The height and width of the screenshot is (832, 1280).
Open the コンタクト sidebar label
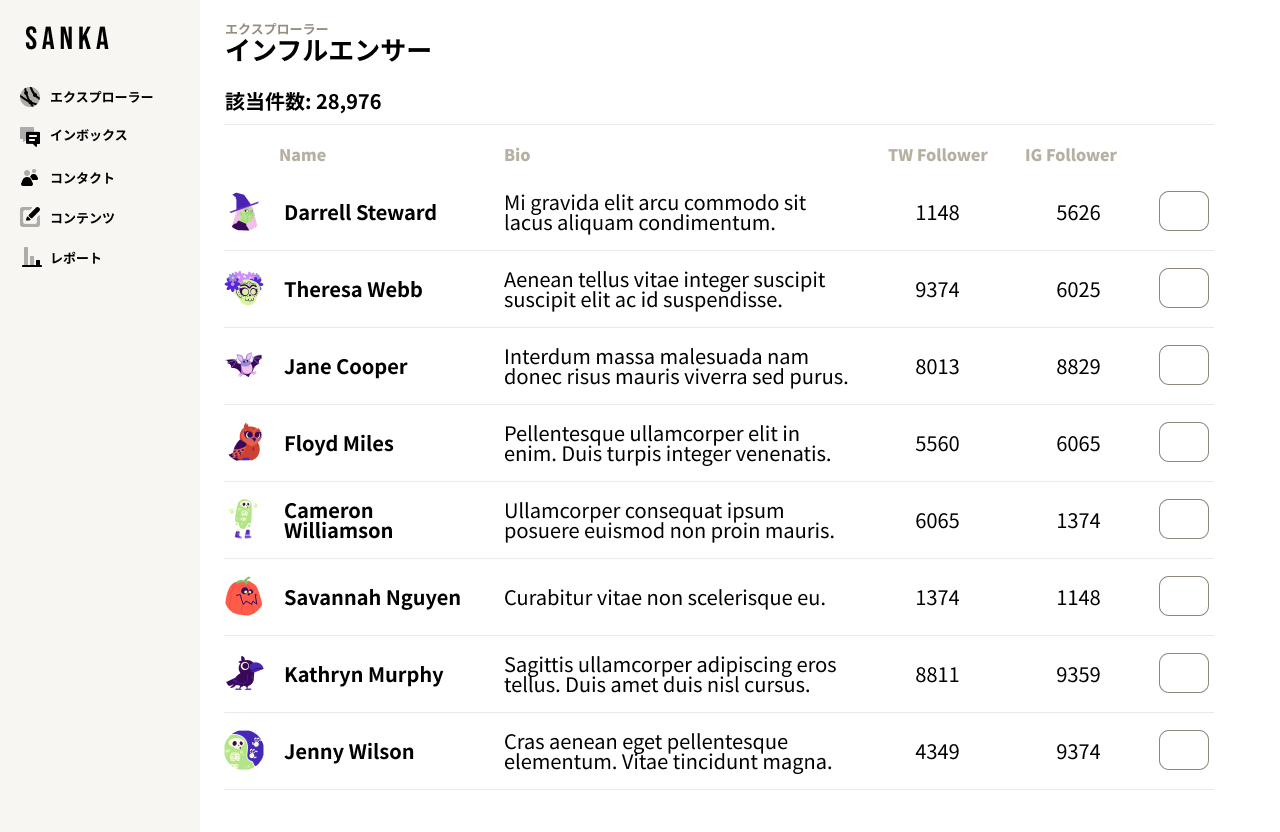pos(82,178)
